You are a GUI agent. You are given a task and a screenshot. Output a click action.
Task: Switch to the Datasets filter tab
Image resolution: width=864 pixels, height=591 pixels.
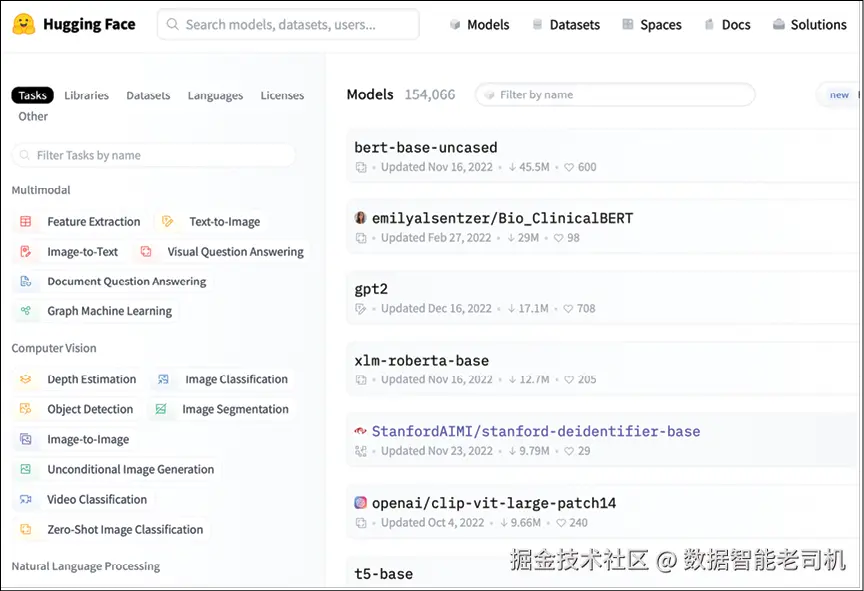click(x=148, y=95)
